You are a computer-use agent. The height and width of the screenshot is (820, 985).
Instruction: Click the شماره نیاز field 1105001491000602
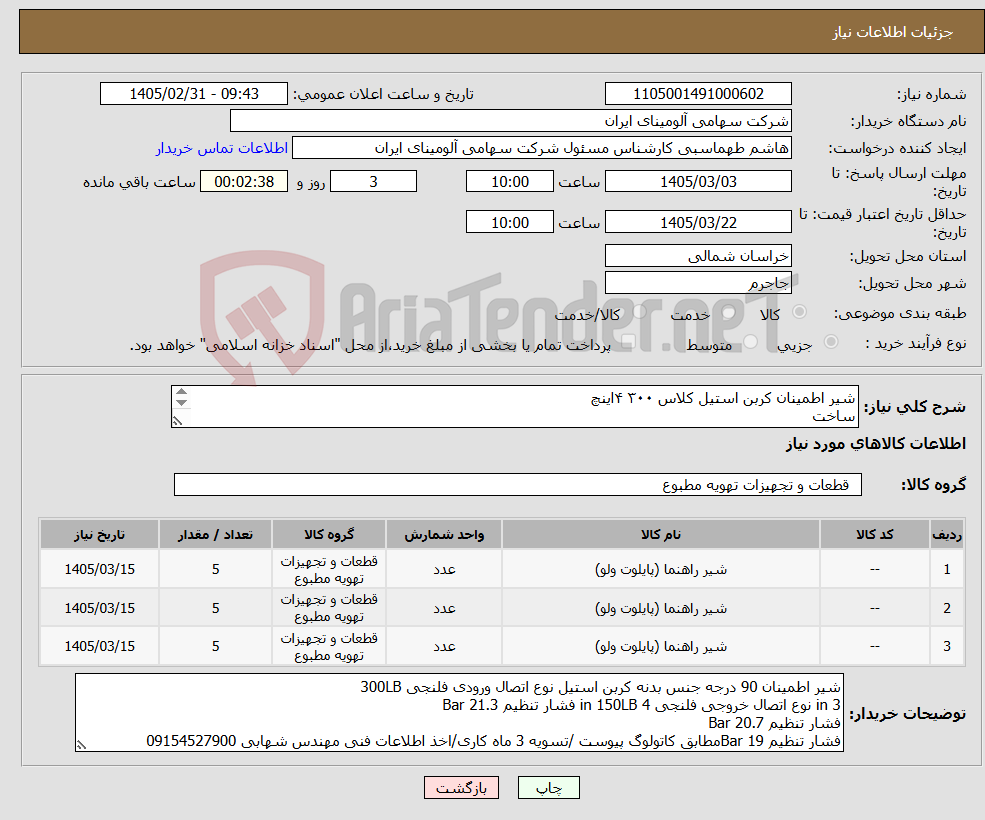click(x=698, y=94)
